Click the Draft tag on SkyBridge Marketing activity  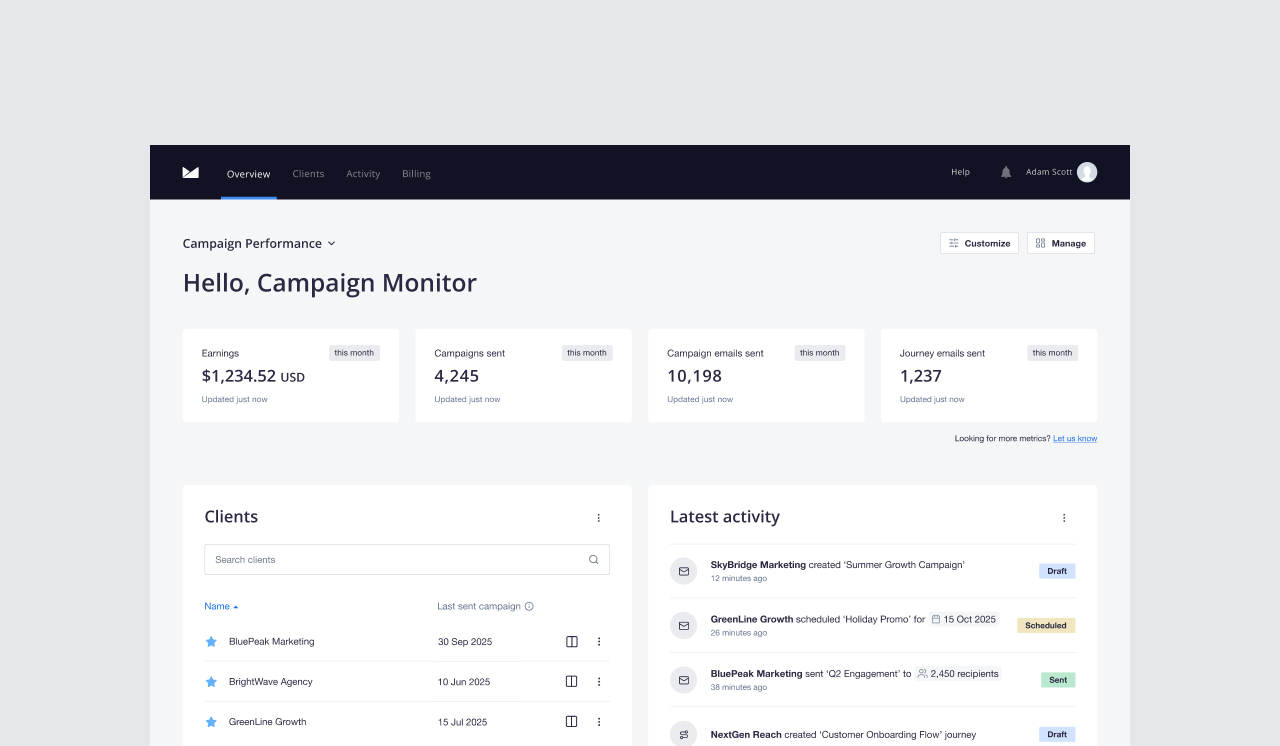click(x=1057, y=571)
